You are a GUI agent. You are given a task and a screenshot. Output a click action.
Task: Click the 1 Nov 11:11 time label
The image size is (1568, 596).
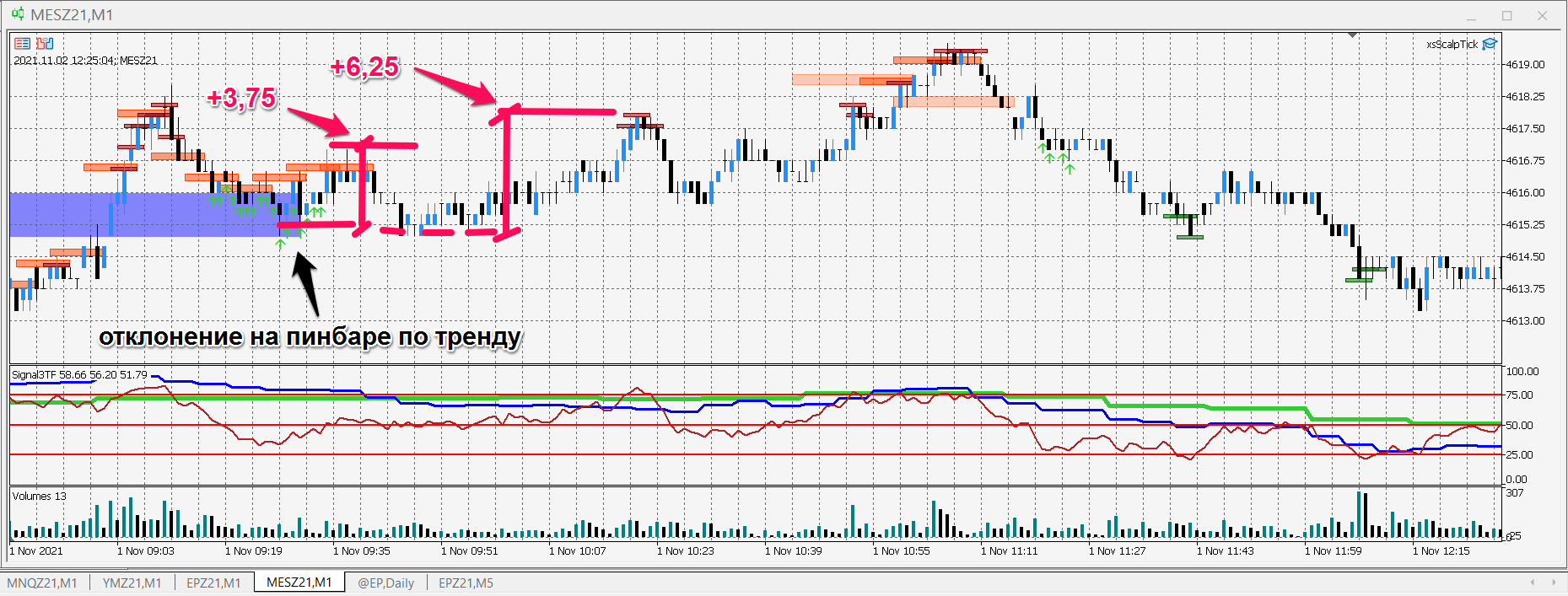(1010, 550)
